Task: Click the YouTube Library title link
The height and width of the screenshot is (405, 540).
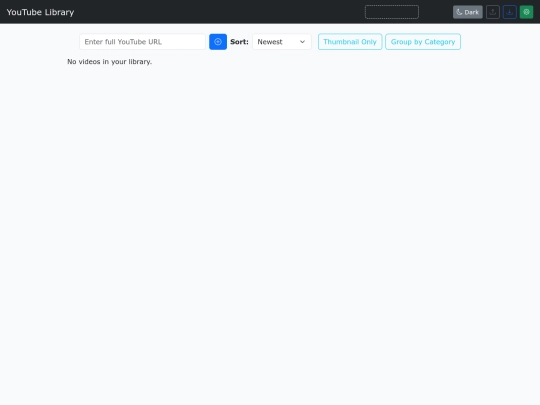Action: (x=40, y=12)
